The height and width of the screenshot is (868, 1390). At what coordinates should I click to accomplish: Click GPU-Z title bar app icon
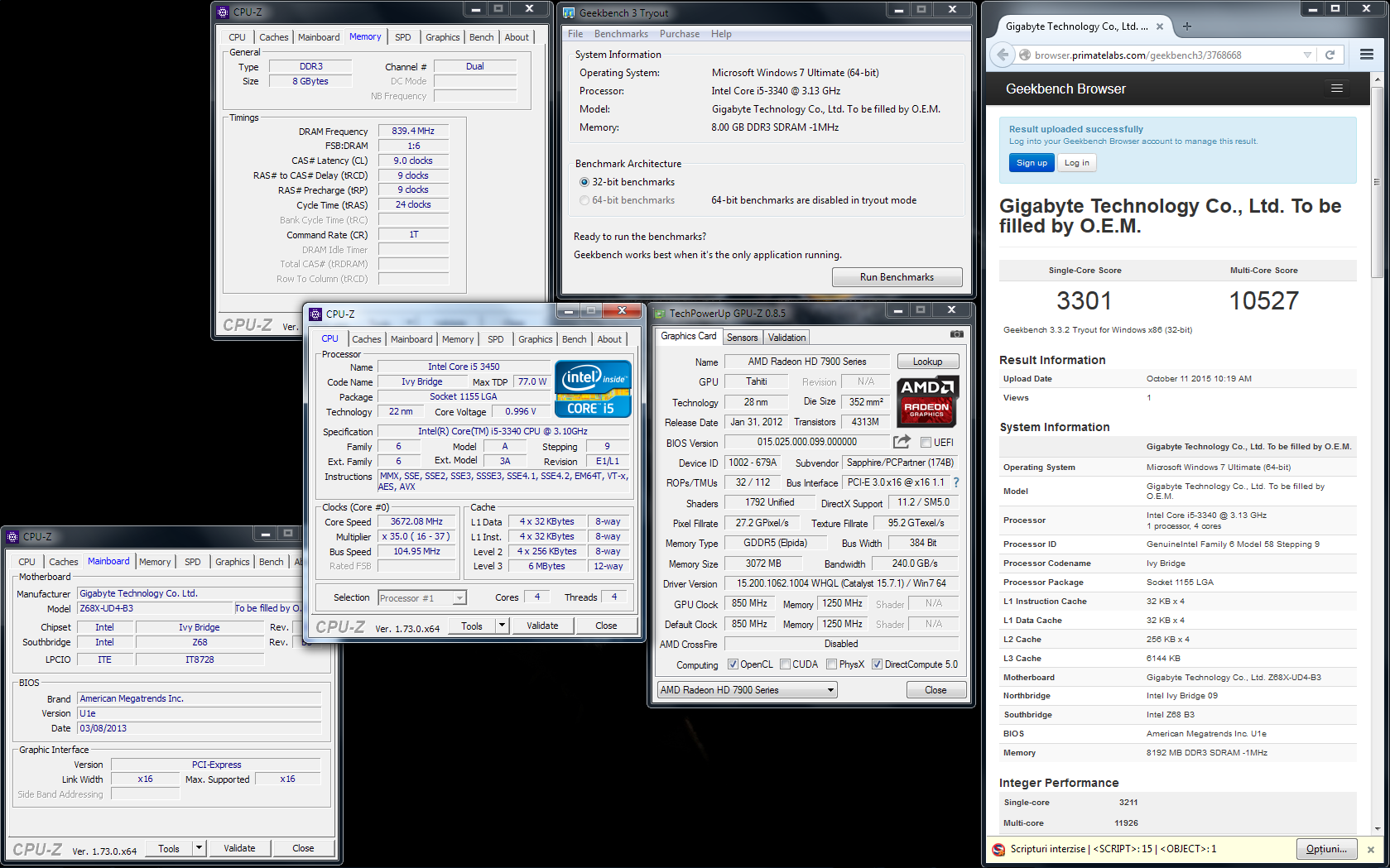[x=660, y=314]
